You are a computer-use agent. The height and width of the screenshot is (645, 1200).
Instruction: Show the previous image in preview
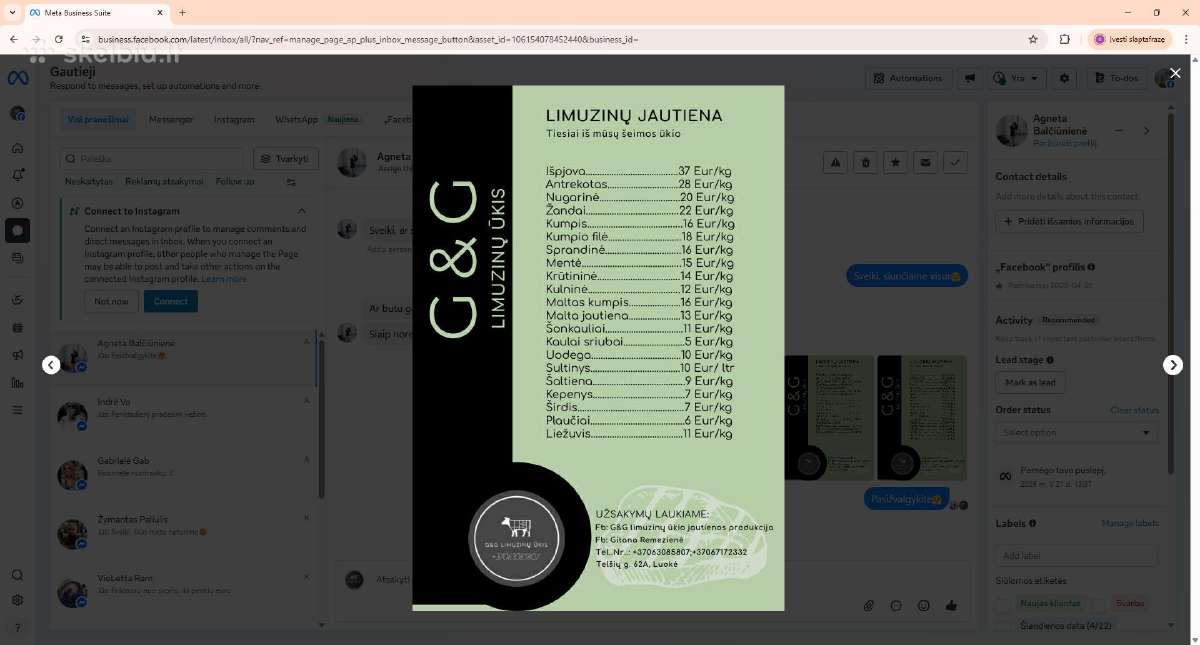tap(51, 365)
